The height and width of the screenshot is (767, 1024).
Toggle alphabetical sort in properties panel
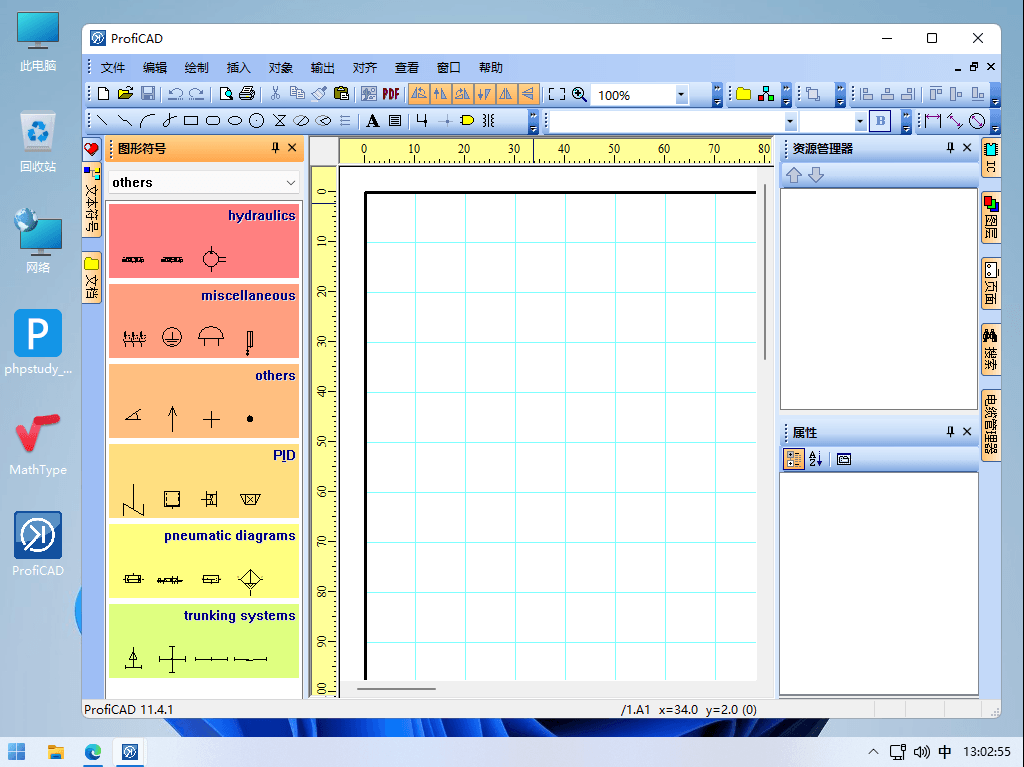pyautogui.click(x=815, y=459)
